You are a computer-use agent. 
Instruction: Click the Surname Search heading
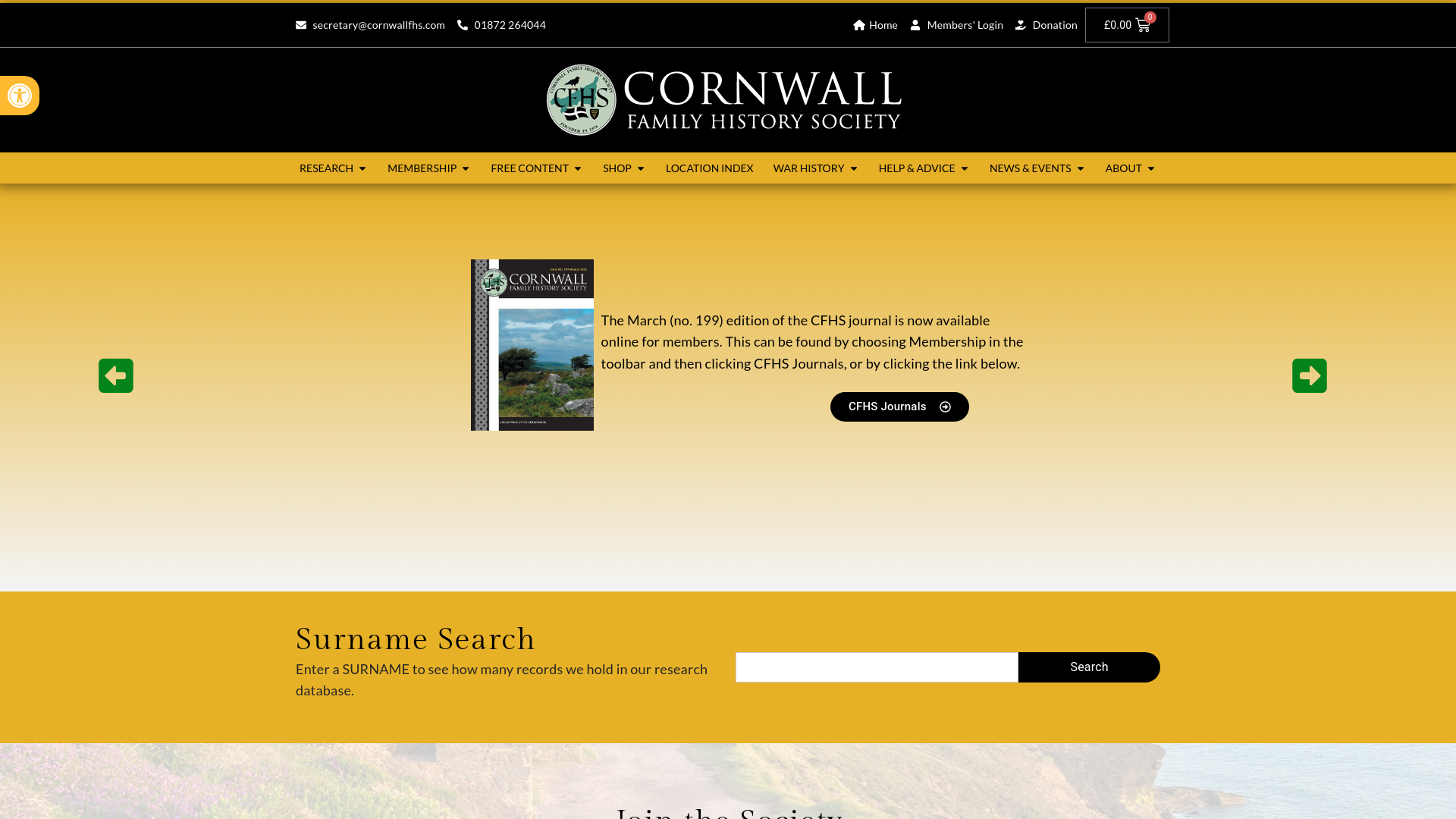pos(416,639)
